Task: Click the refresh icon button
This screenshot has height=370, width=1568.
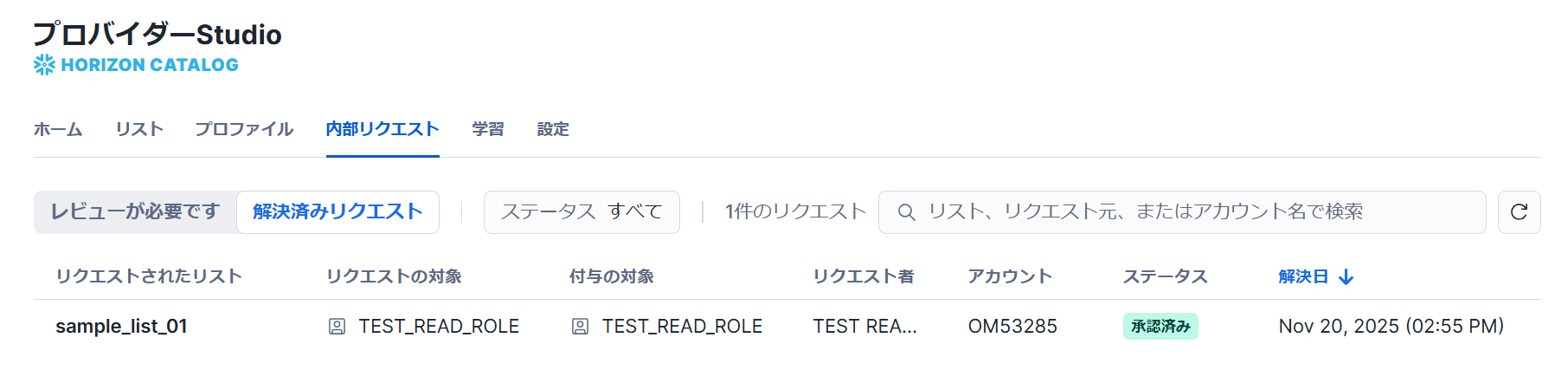Action: pyautogui.click(x=1519, y=212)
